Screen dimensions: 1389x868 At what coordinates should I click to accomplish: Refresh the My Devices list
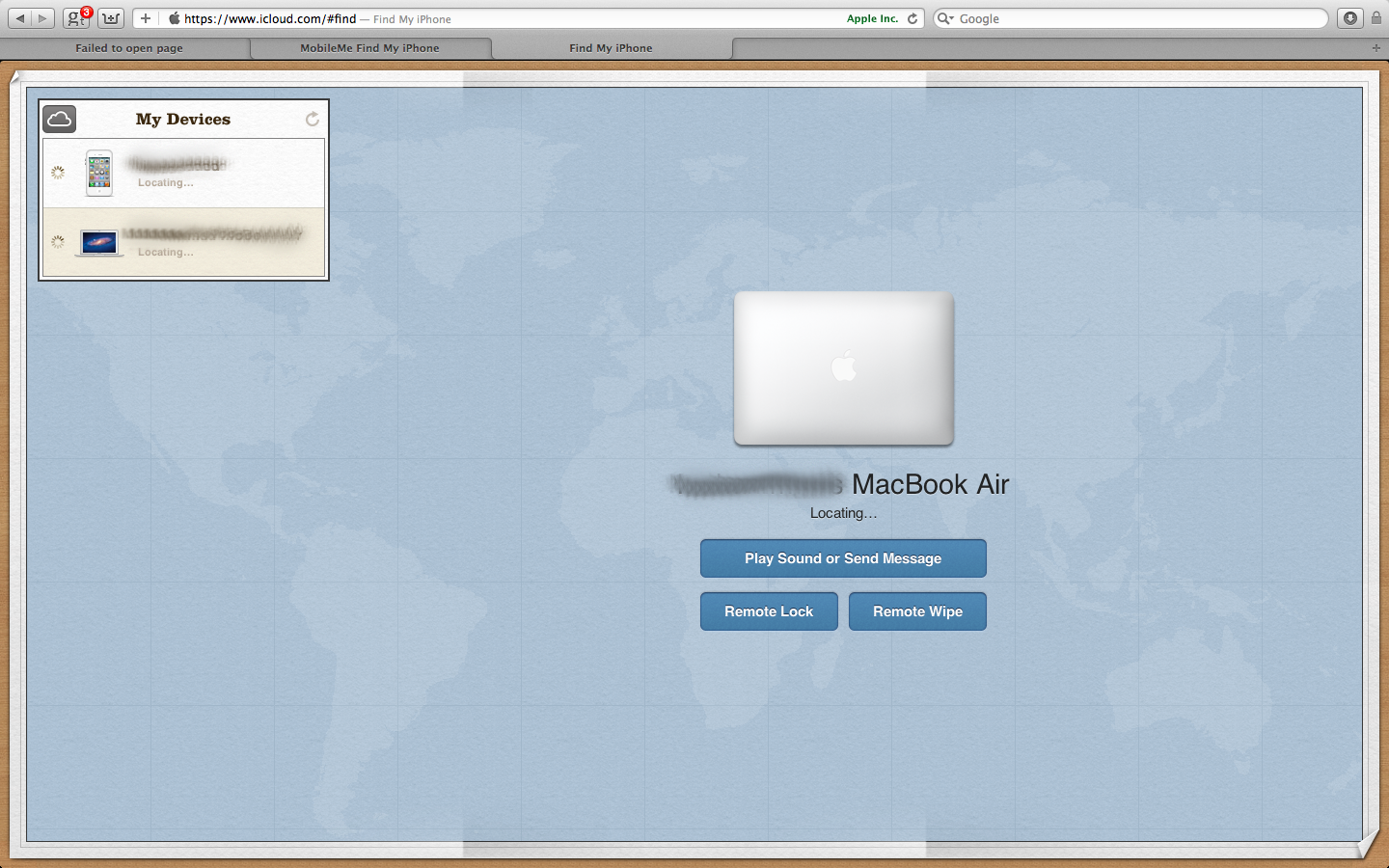point(313,119)
